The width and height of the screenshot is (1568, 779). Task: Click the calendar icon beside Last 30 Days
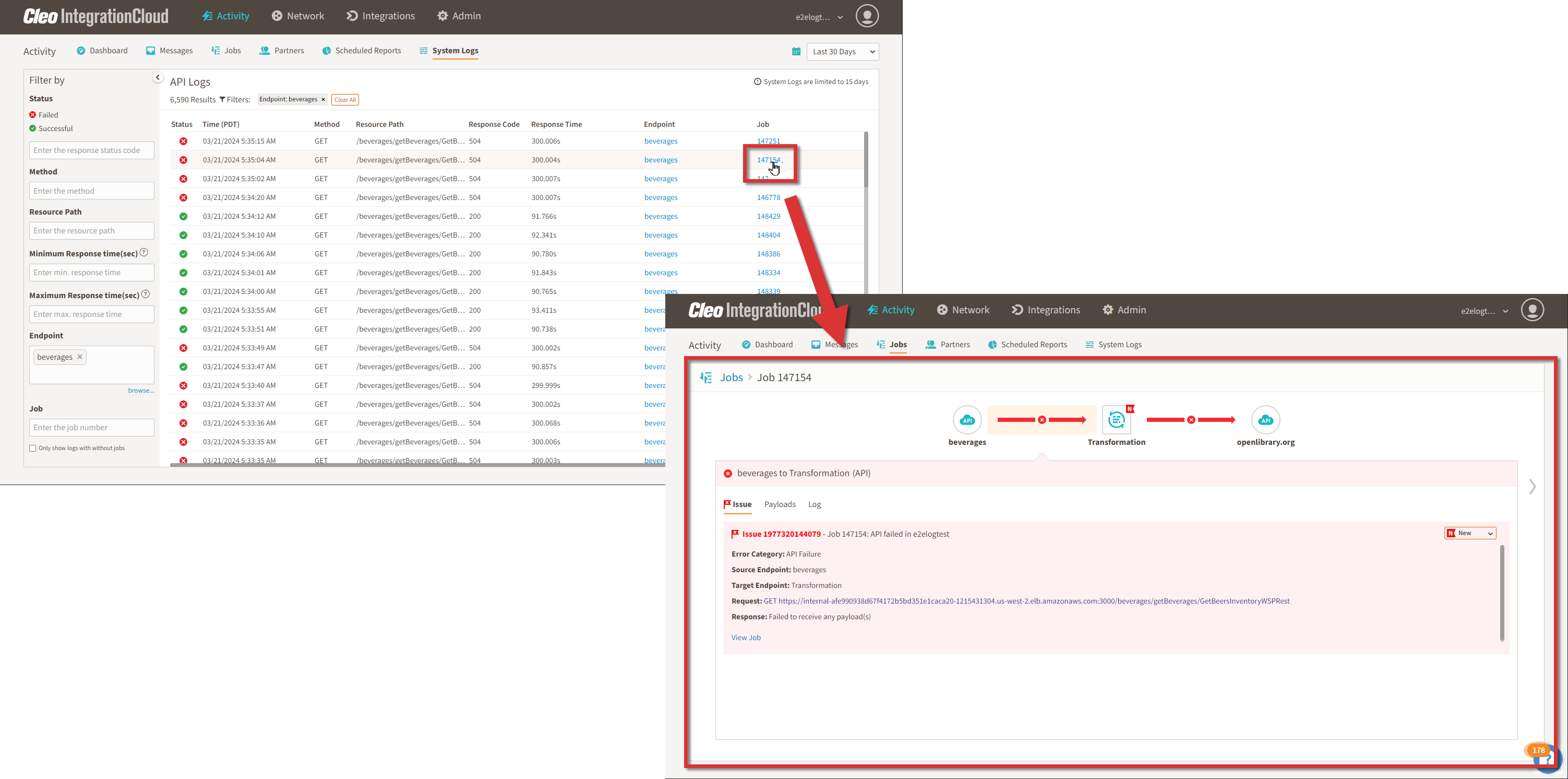[x=796, y=52]
